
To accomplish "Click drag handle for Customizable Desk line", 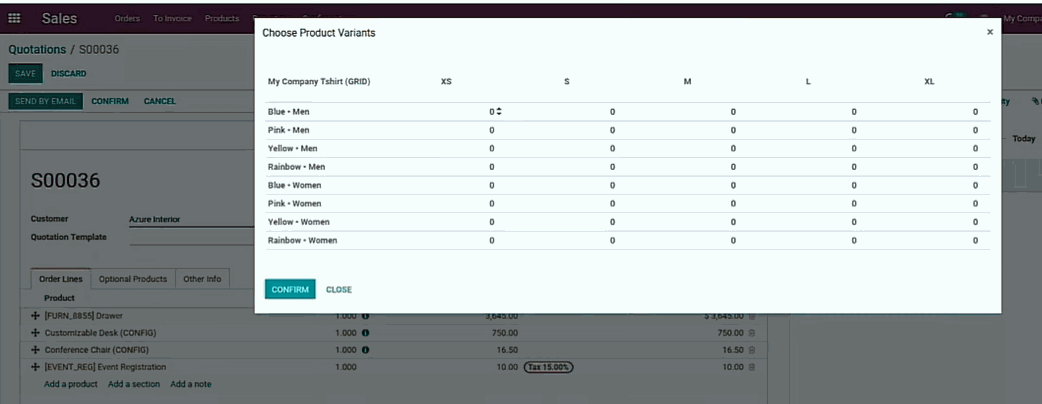I will tap(36, 333).
